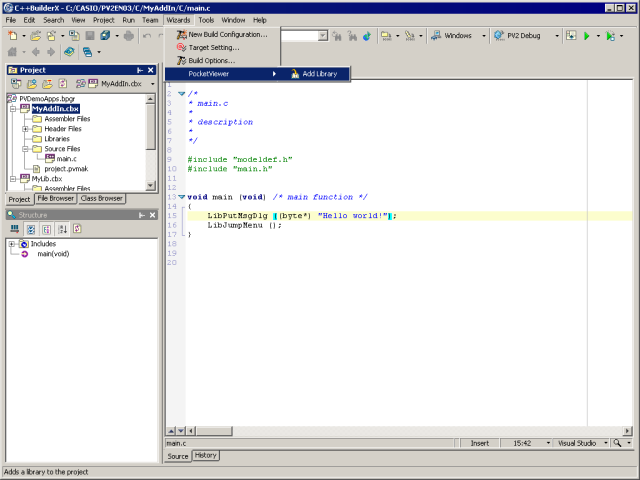Click the Print toolbar icon
Viewport: 640px width, 480px height.
[129, 36]
